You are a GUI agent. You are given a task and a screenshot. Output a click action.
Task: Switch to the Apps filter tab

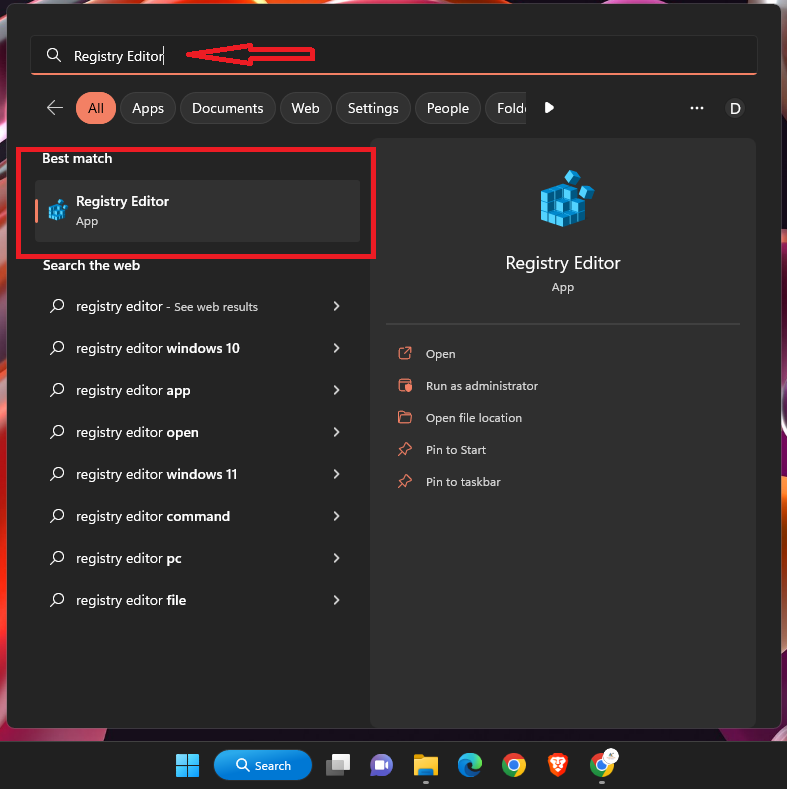tap(148, 108)
